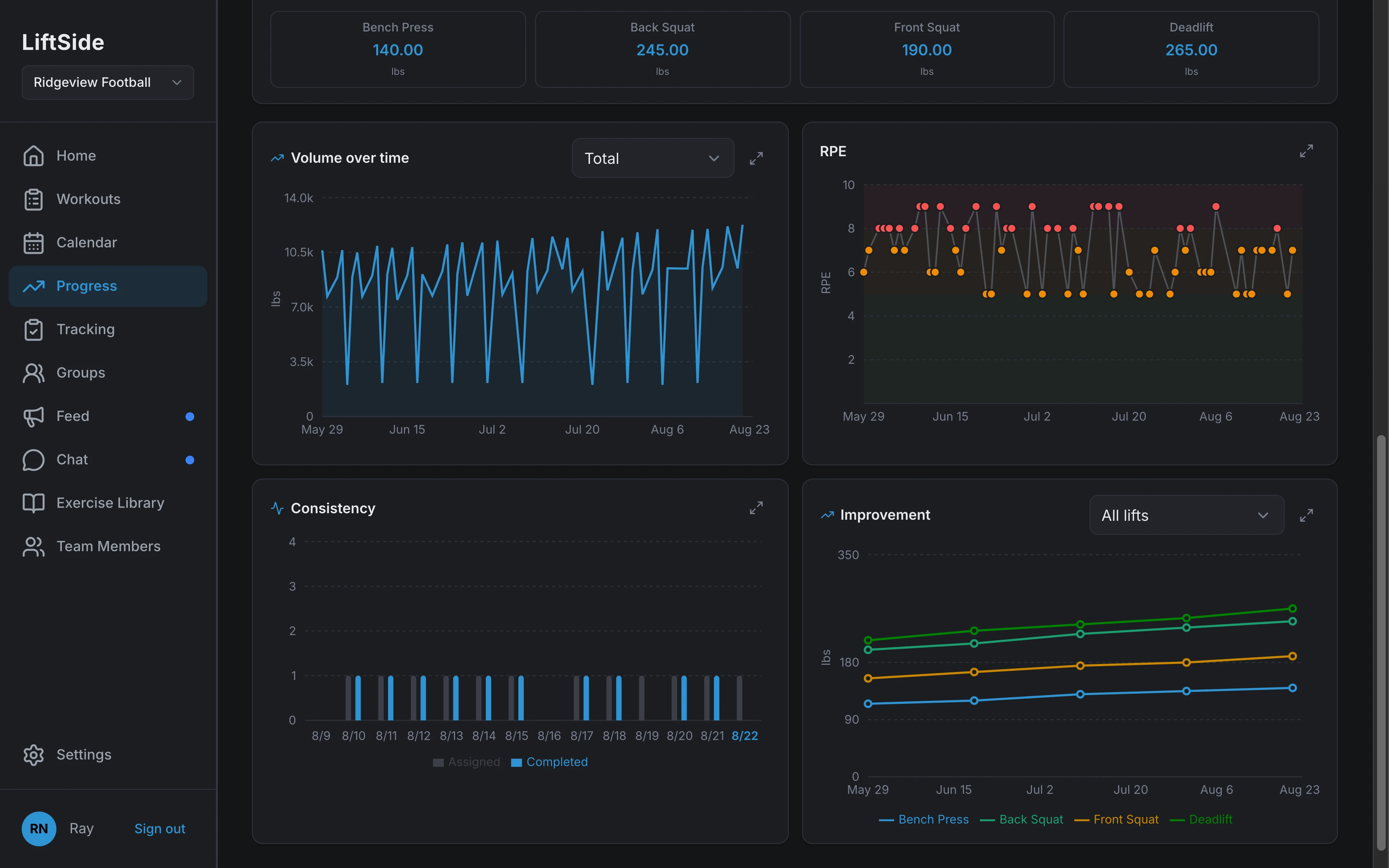Click the Chat unread notification dot
The height and width of the screenshot is (868, 1389).
click(190, 460)
